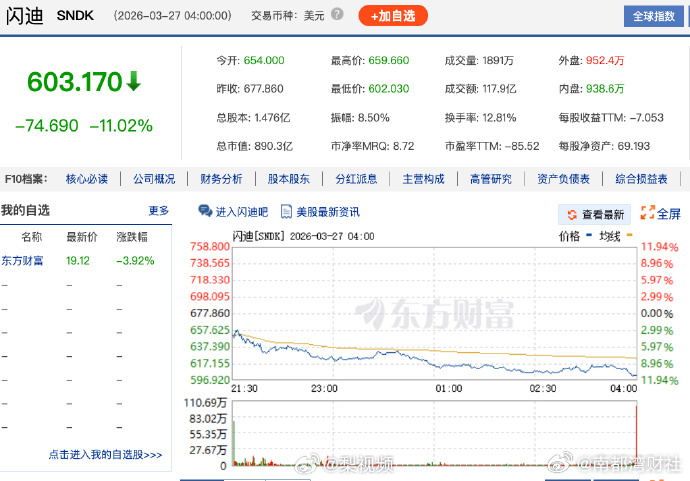690x481 pixels.
Task: Open the 进入闪迪吧 link
Action: [x=242, y=212]
